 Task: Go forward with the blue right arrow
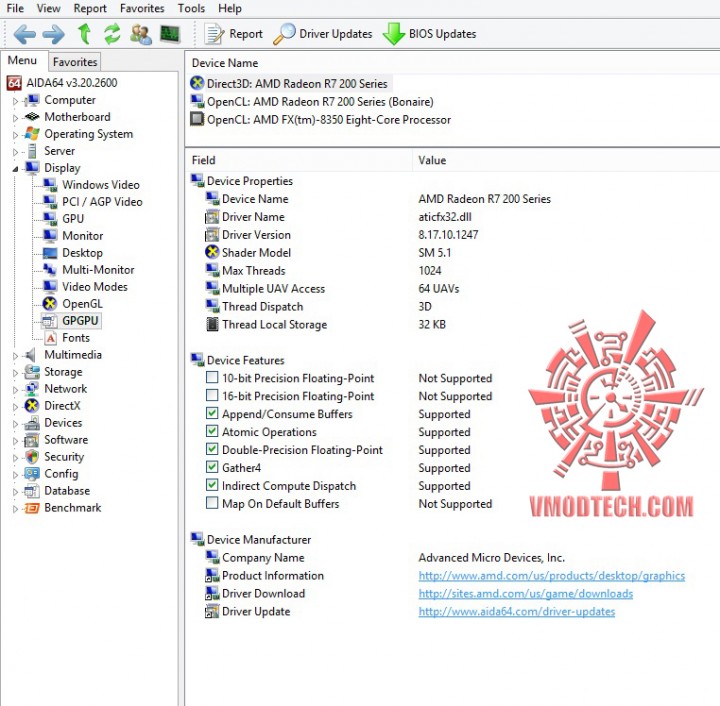pyautogui.click(x=54, y=34)
